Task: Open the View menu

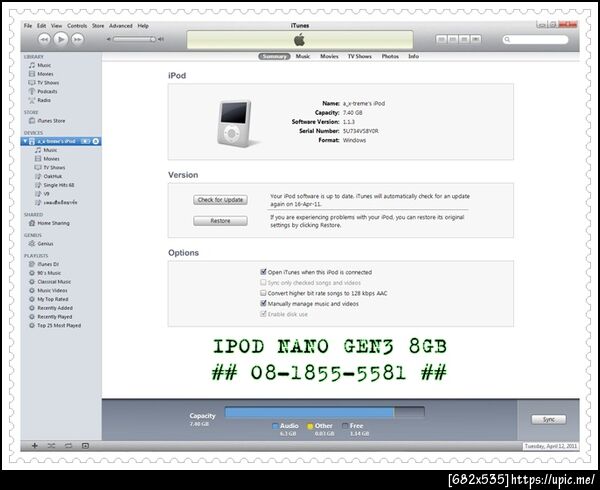Action: [56, 26]
